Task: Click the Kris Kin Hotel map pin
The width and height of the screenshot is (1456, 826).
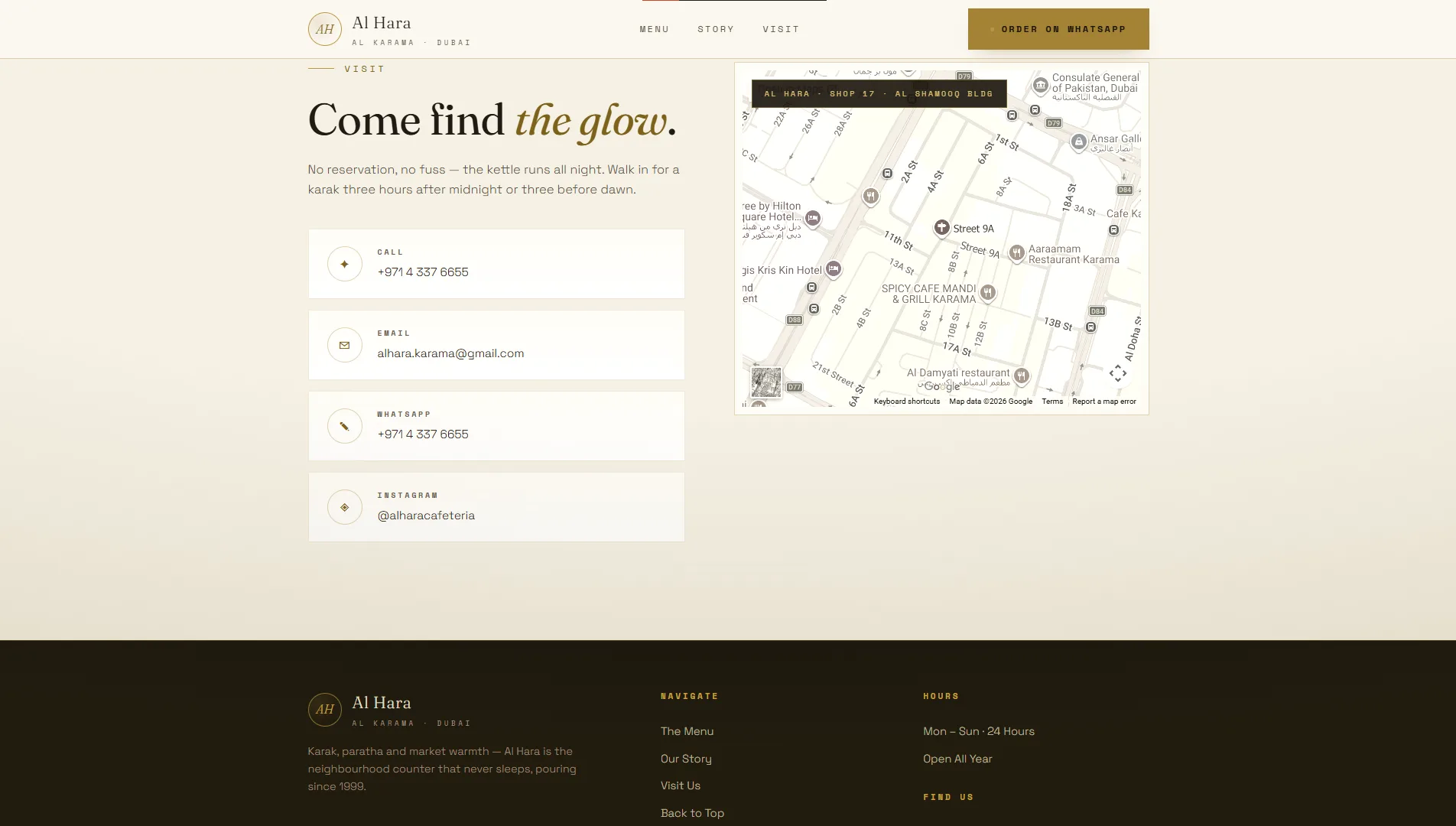Action: pyautogui.click(x=834, y=269)
